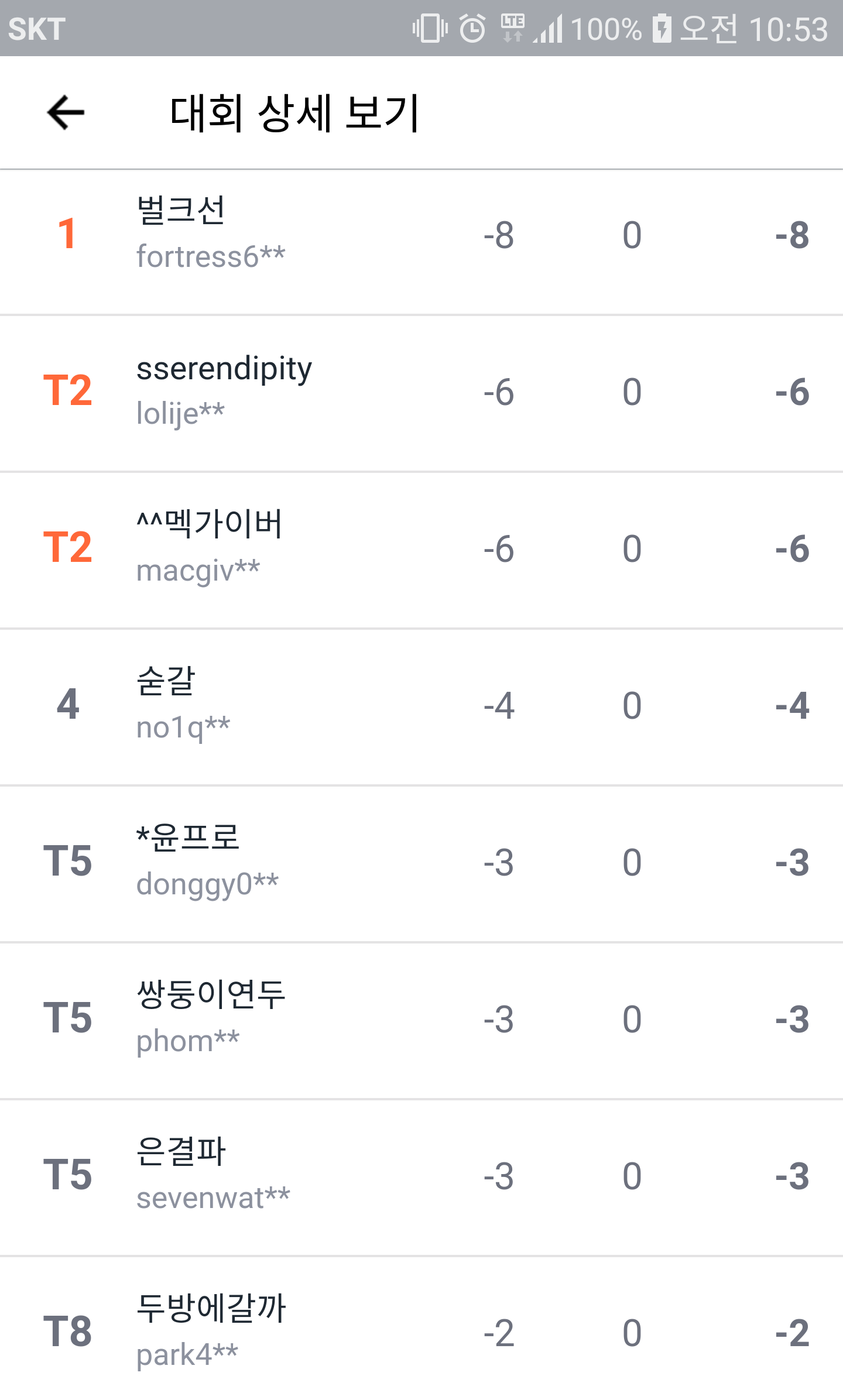Screen dimensions: 843x1400
Task: Select sserendipity player entry
Action: (x=421, y=392)
